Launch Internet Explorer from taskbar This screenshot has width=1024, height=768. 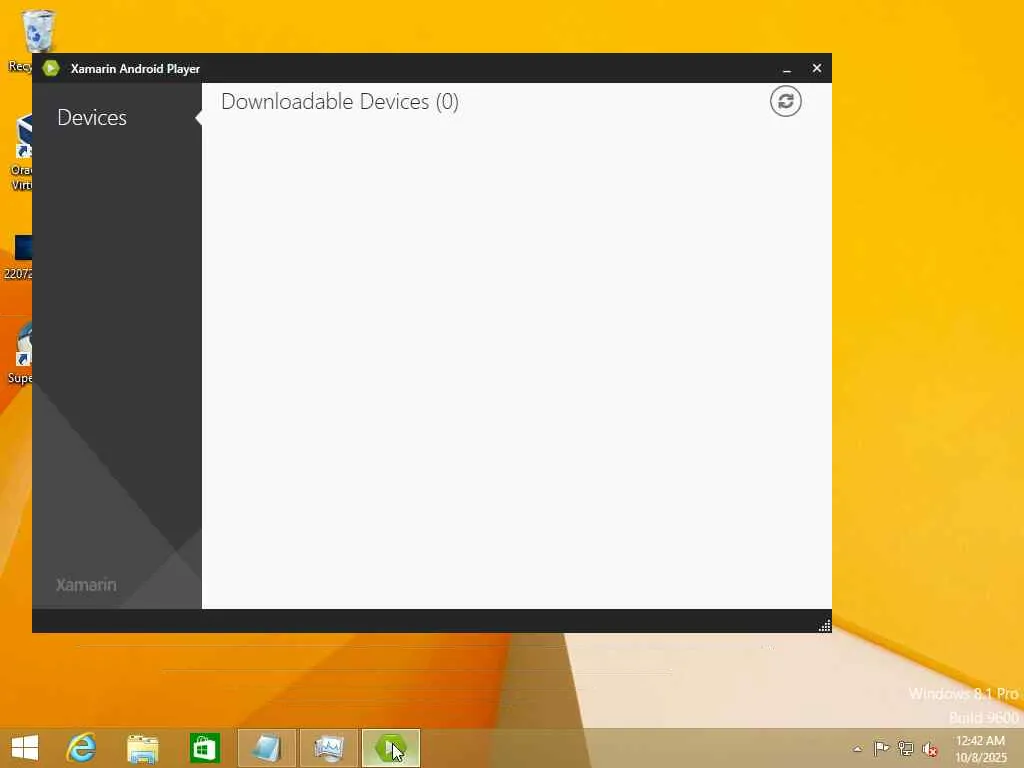(82, 748)
